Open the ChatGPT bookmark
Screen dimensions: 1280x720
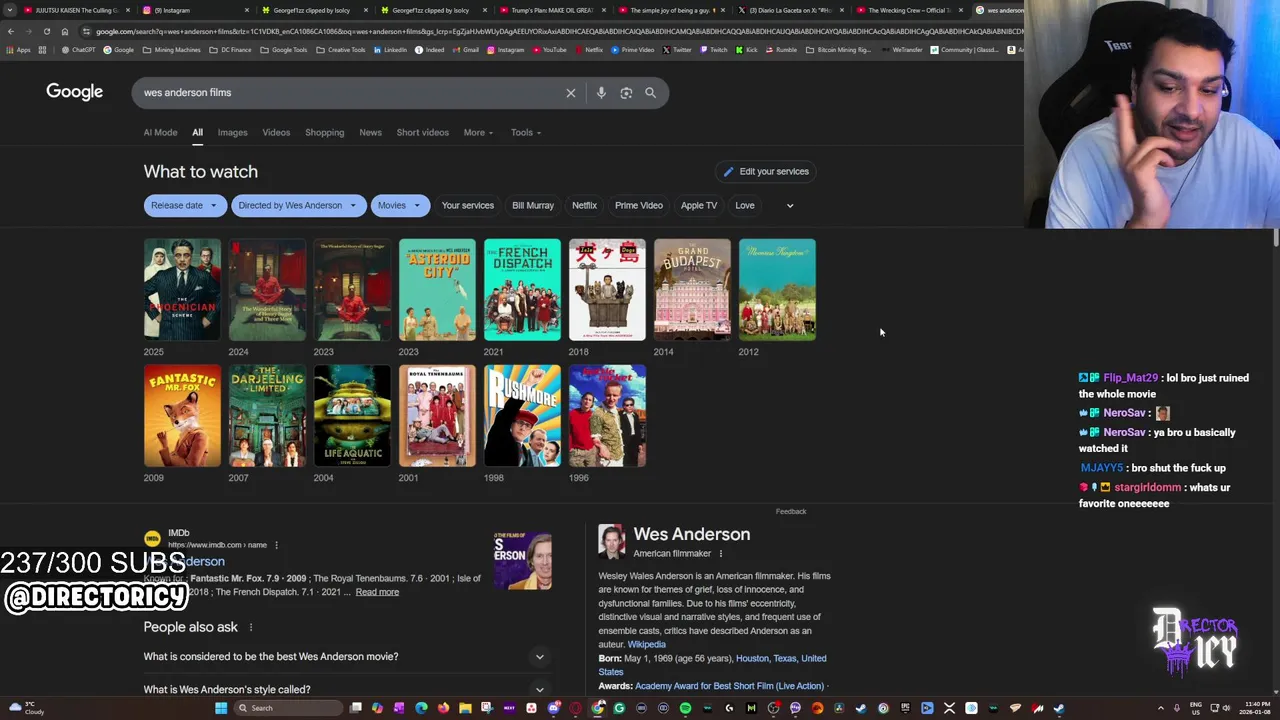pyautogui.click(x=79, y=50)
